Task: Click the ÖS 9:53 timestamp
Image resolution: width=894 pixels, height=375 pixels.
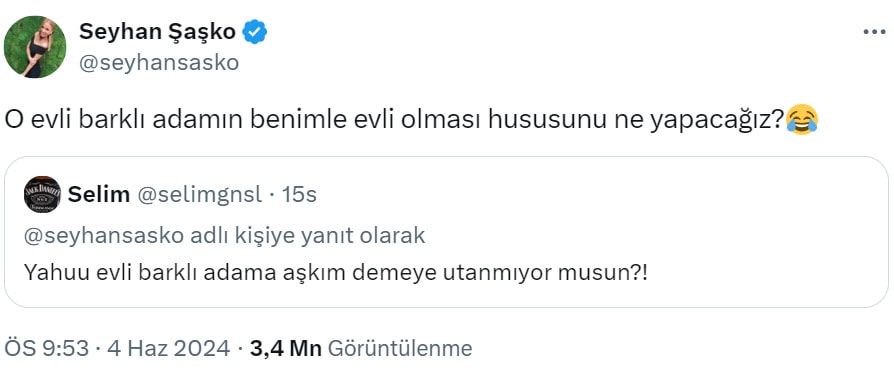Action: pos(47,348)
